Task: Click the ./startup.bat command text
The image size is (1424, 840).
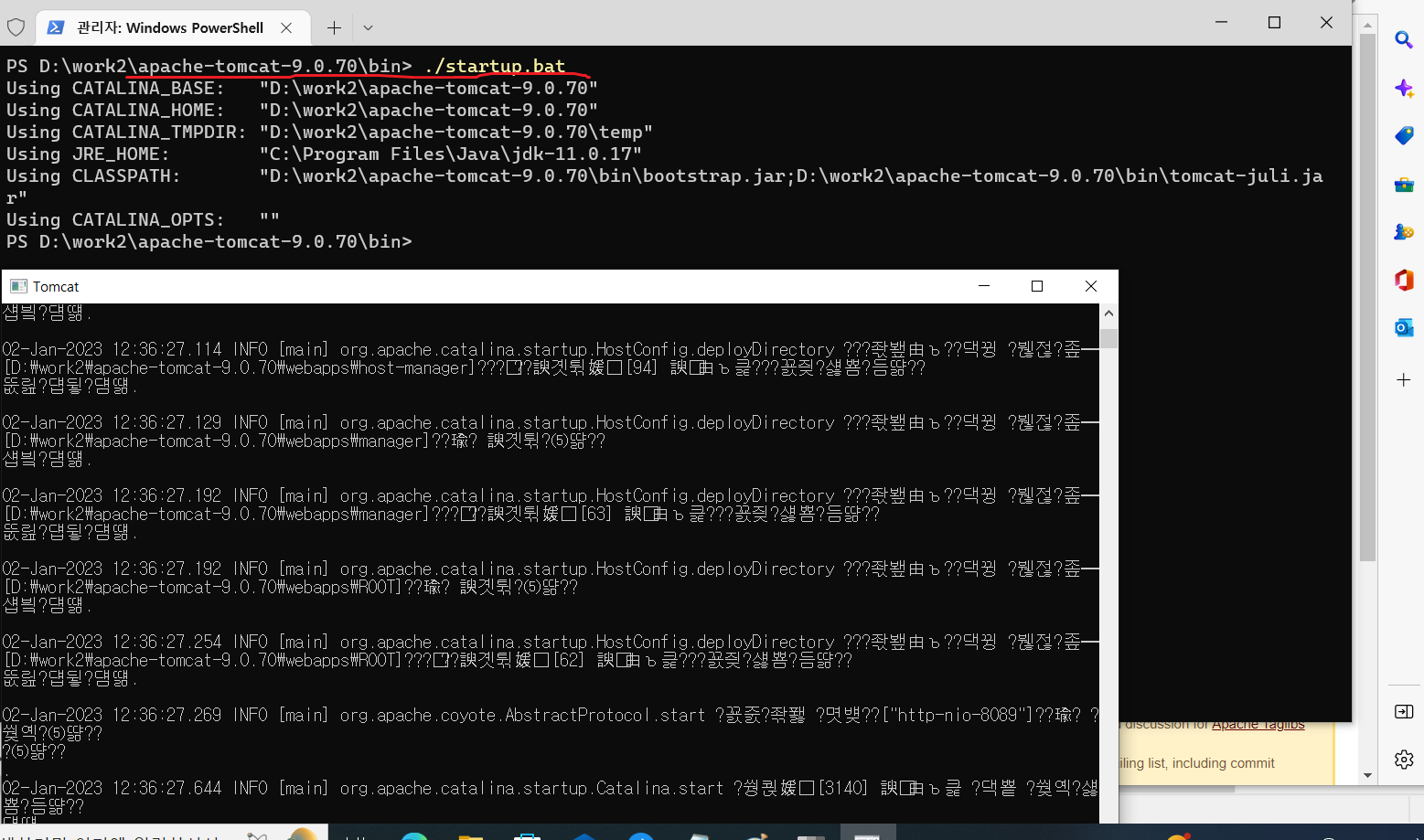Action: point(495,66)
